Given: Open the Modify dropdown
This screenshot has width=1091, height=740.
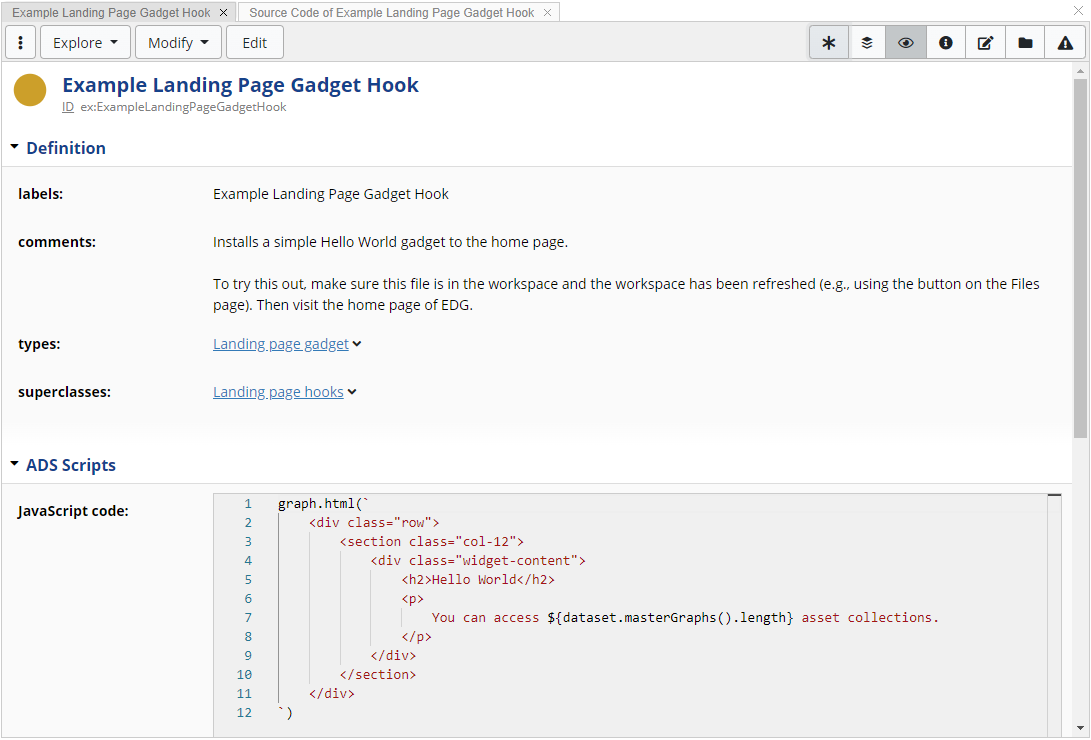Looking at the screenshot, I should point(178,42).
